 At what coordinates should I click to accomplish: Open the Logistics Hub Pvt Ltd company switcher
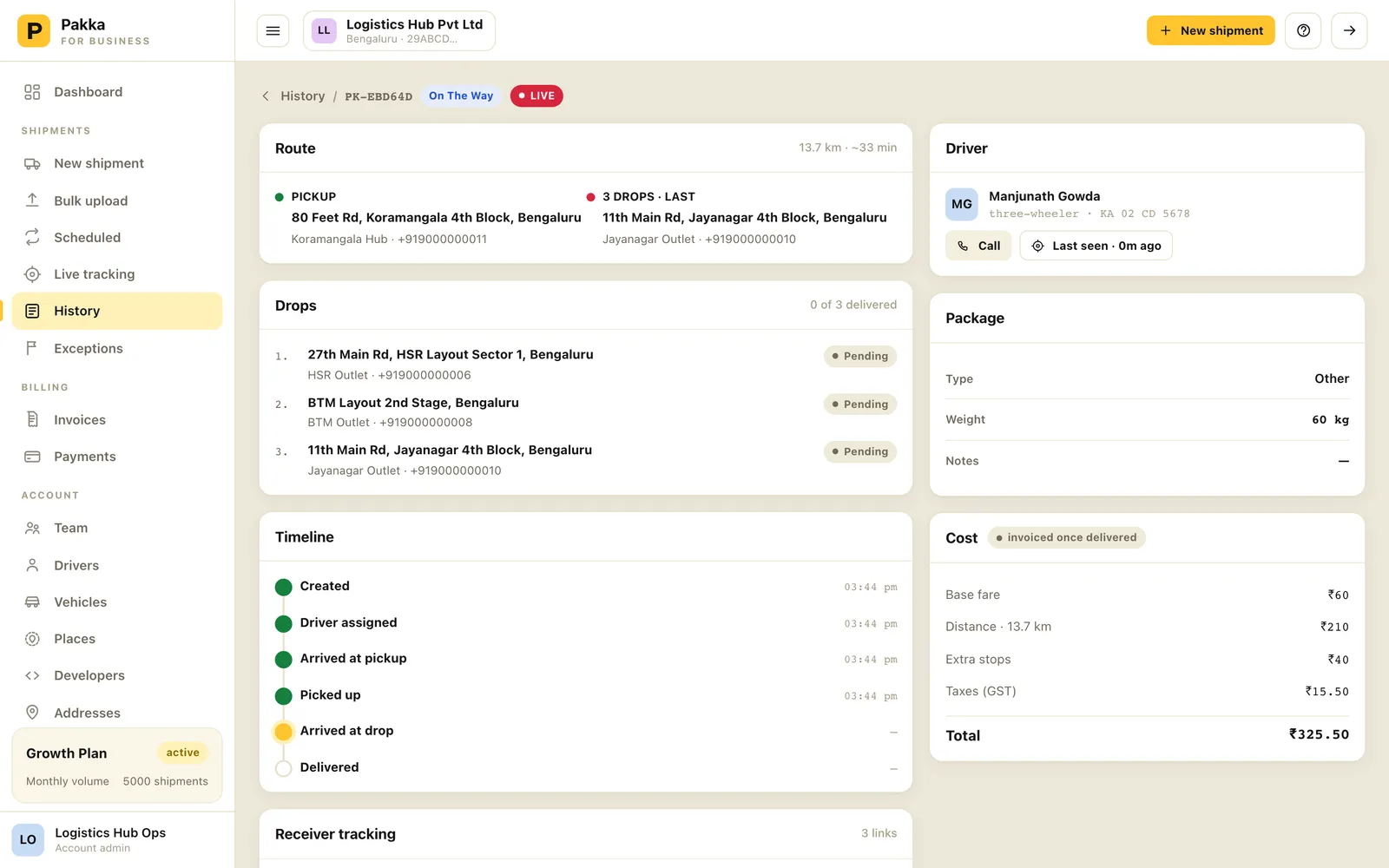(399, 31)
